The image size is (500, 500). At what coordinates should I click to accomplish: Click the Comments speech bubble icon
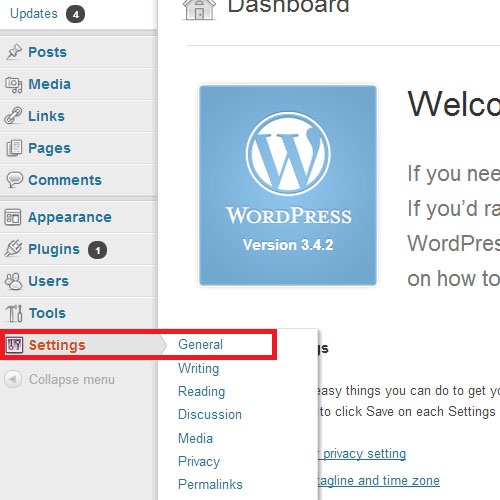point(14,180)
